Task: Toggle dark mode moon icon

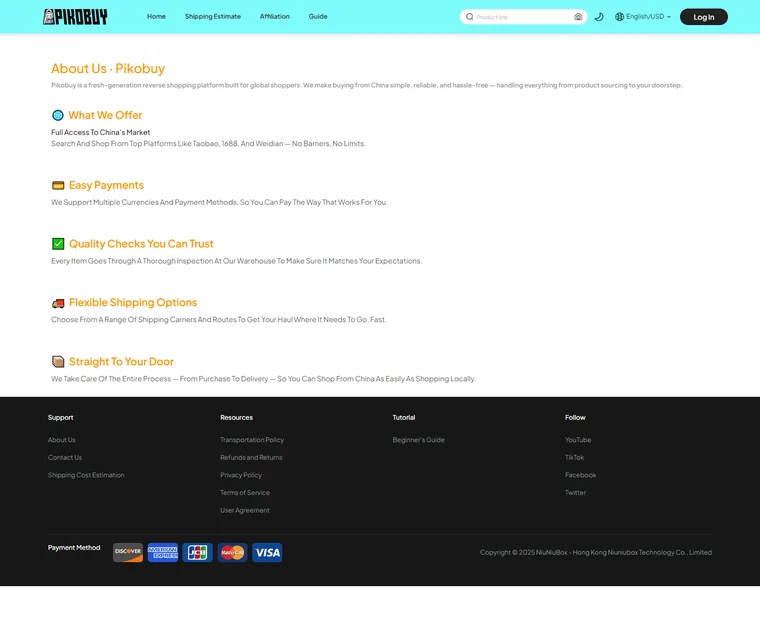Action: [599, 17]
